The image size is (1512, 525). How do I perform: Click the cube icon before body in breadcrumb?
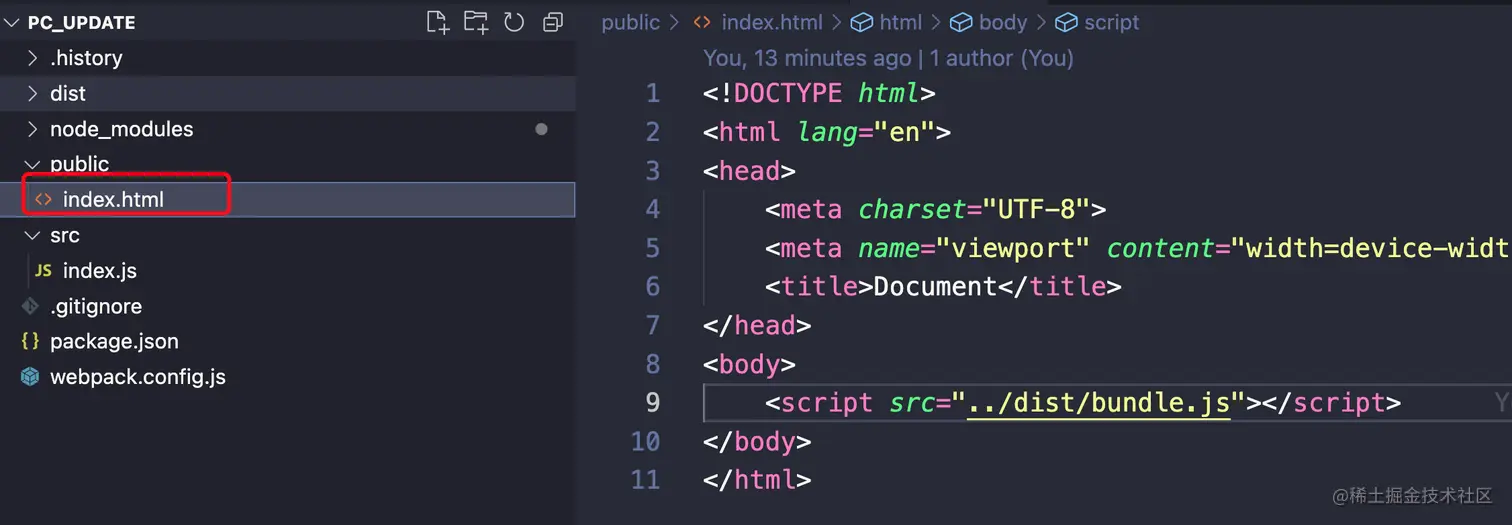coord(961,22)
